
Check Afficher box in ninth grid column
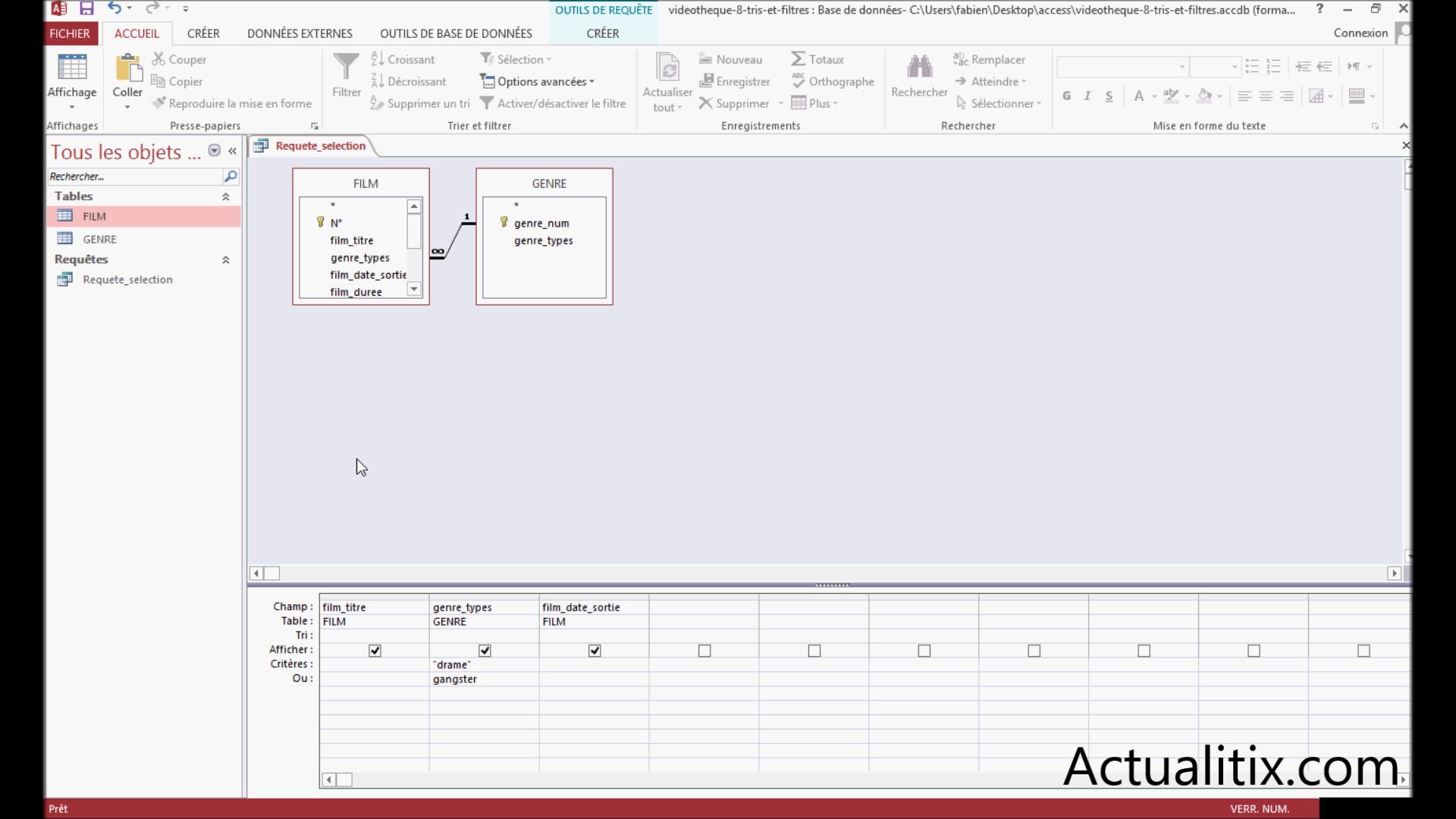[1254, 651]
